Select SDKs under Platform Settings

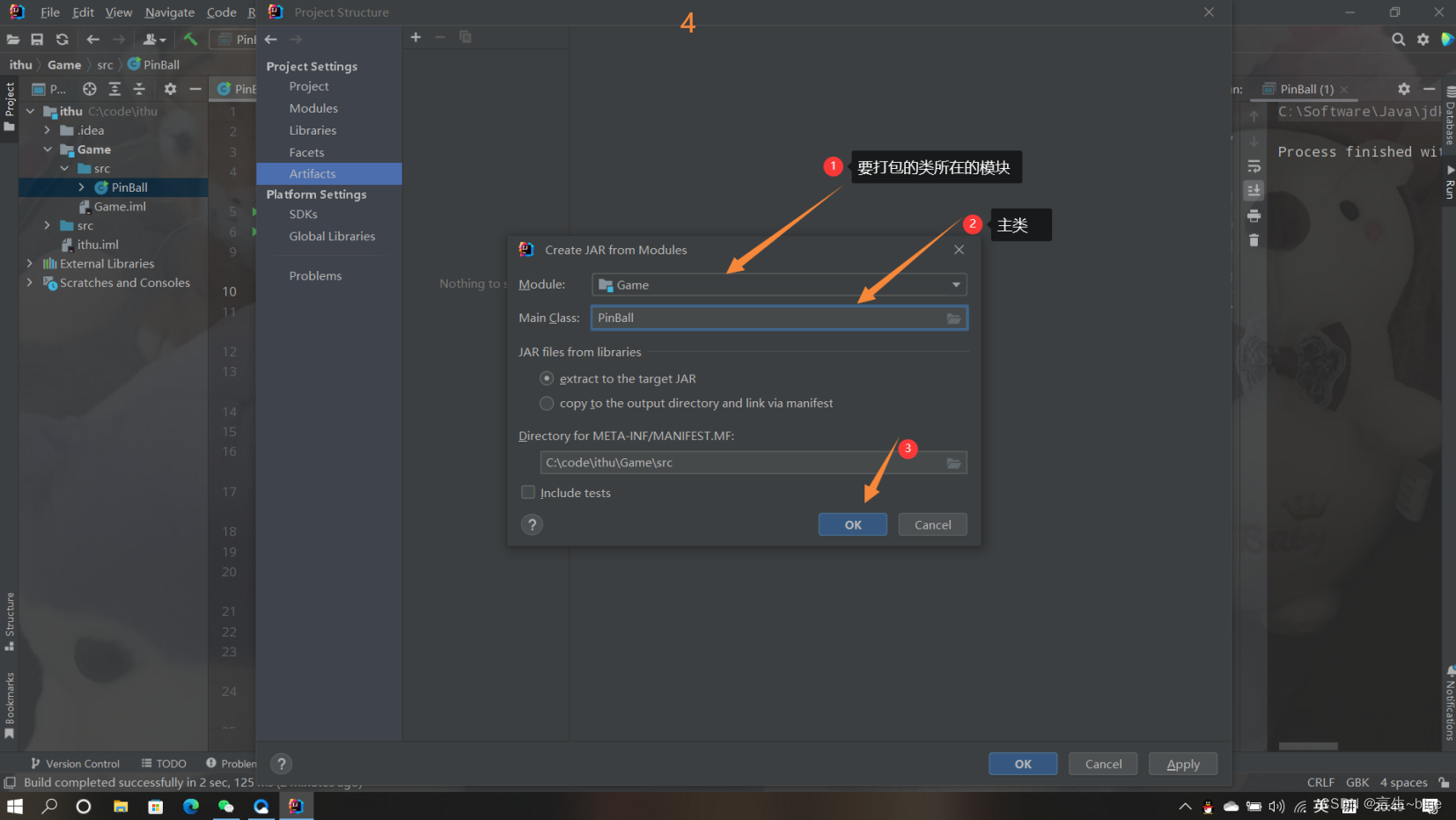point(303,215)
